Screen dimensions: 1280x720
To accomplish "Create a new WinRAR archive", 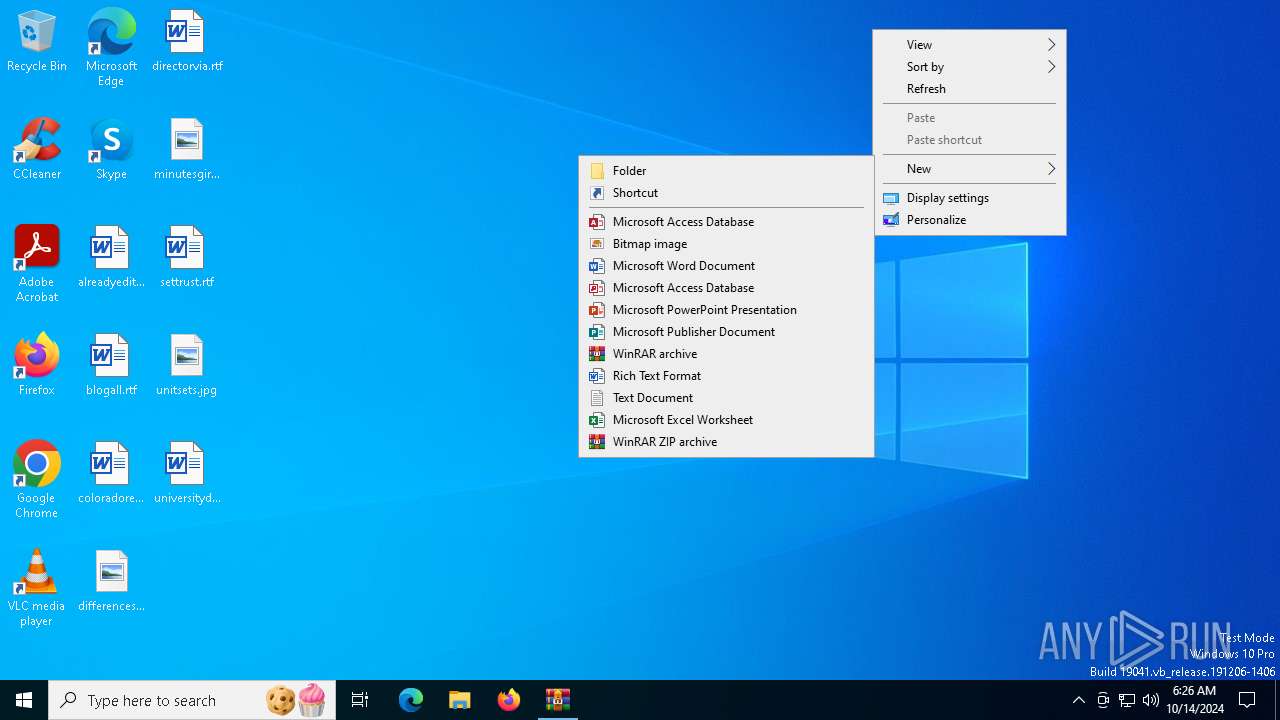I will tap(726, 354).
